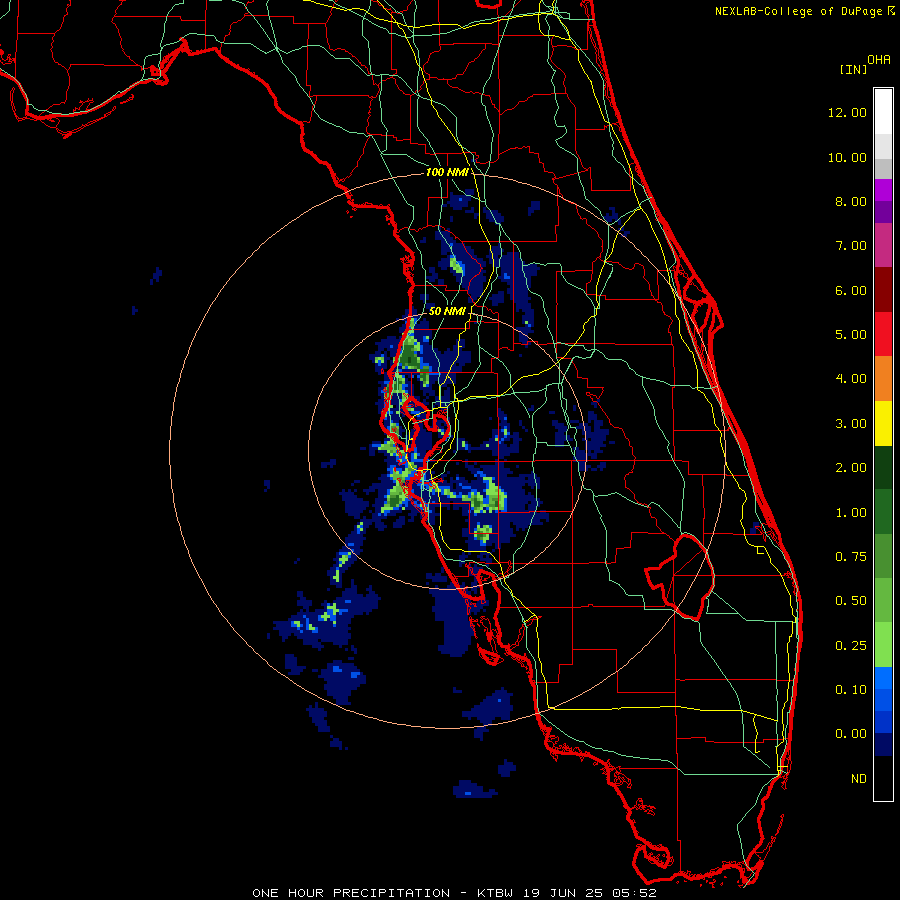Pick the light blue swatch near 0.10

pyautogui.click(x=883, y=678)
